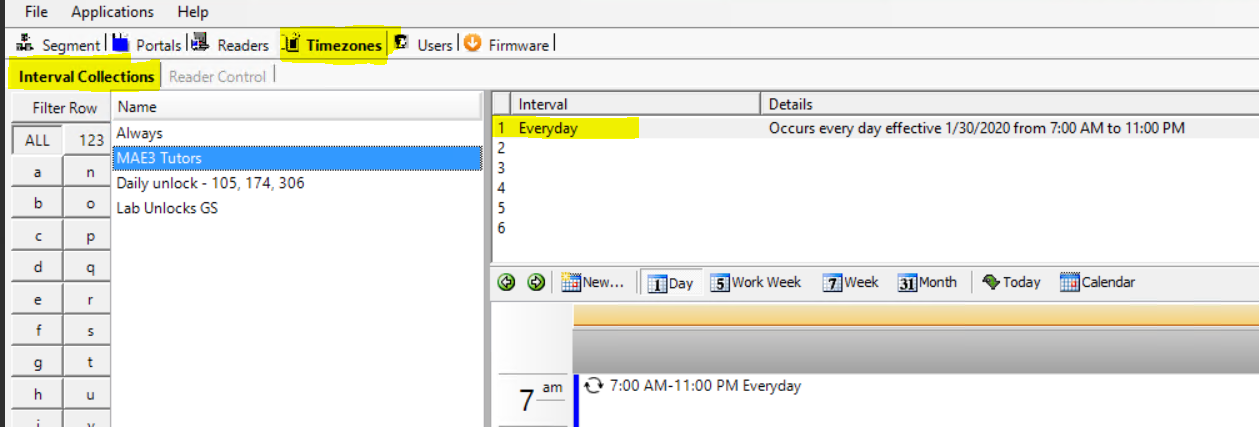Open the File menu
The width and height of the screenshot is (1259, 427).
36,12
